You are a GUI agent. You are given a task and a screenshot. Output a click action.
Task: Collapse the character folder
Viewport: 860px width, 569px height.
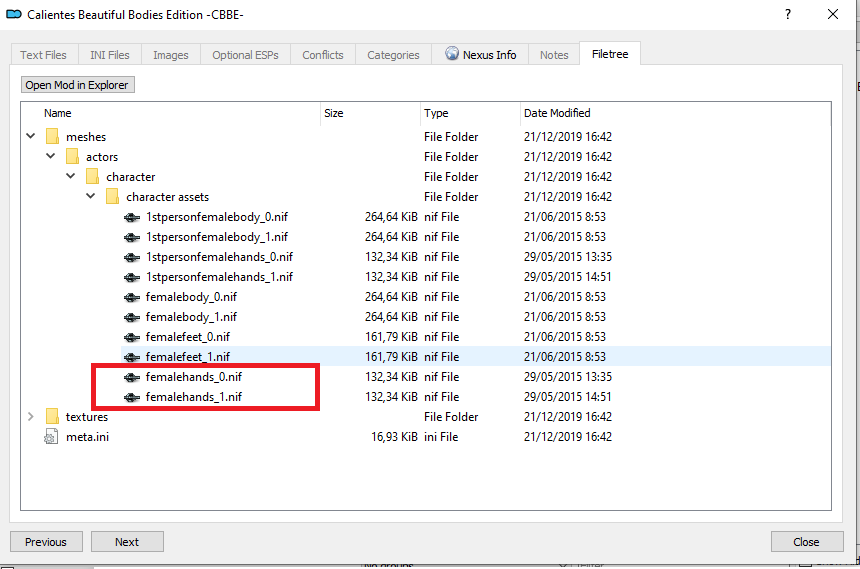(x=71, y=176)
